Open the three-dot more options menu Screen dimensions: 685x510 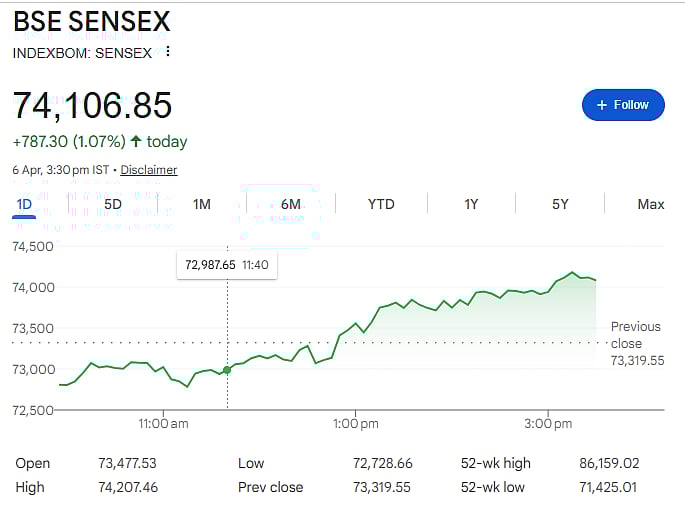[168, 52]
